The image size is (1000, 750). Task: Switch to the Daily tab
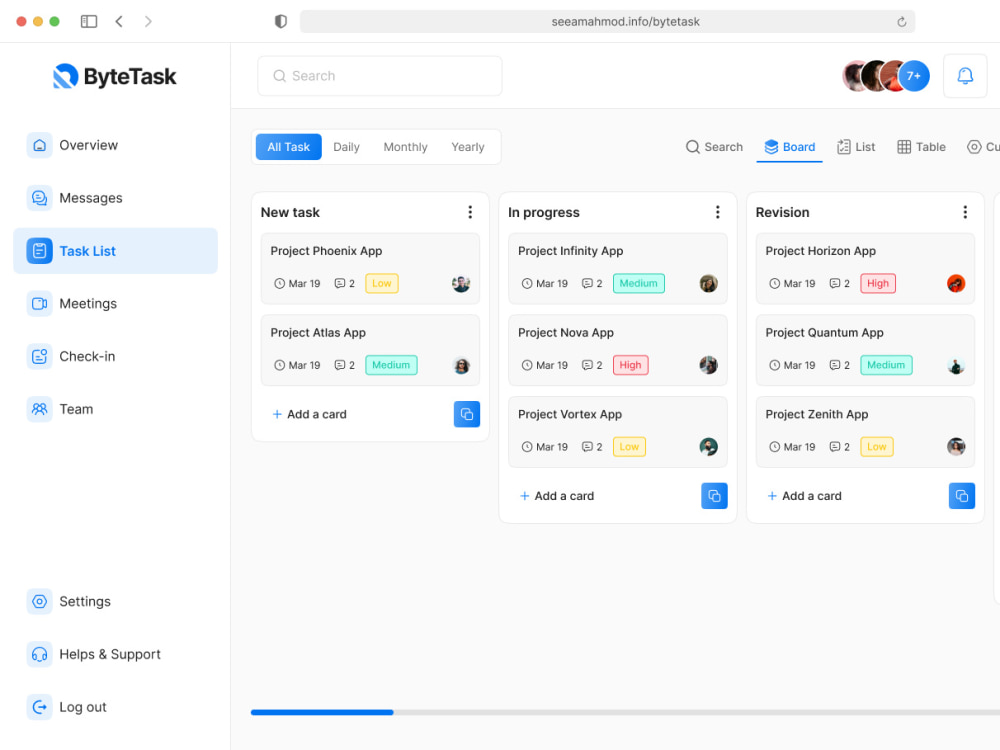point(346,147)
